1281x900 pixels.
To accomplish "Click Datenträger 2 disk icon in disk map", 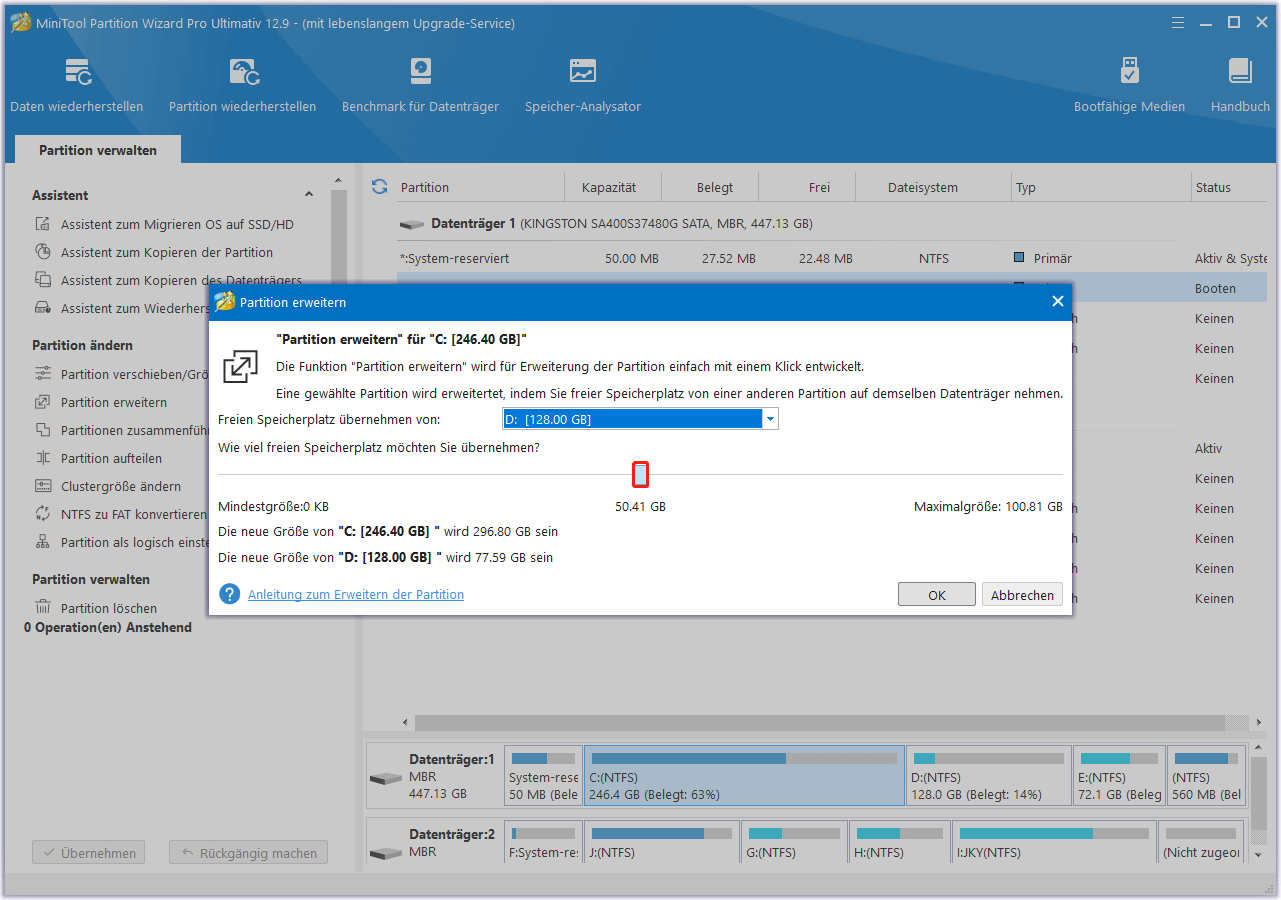I will (x=386, y=854).
